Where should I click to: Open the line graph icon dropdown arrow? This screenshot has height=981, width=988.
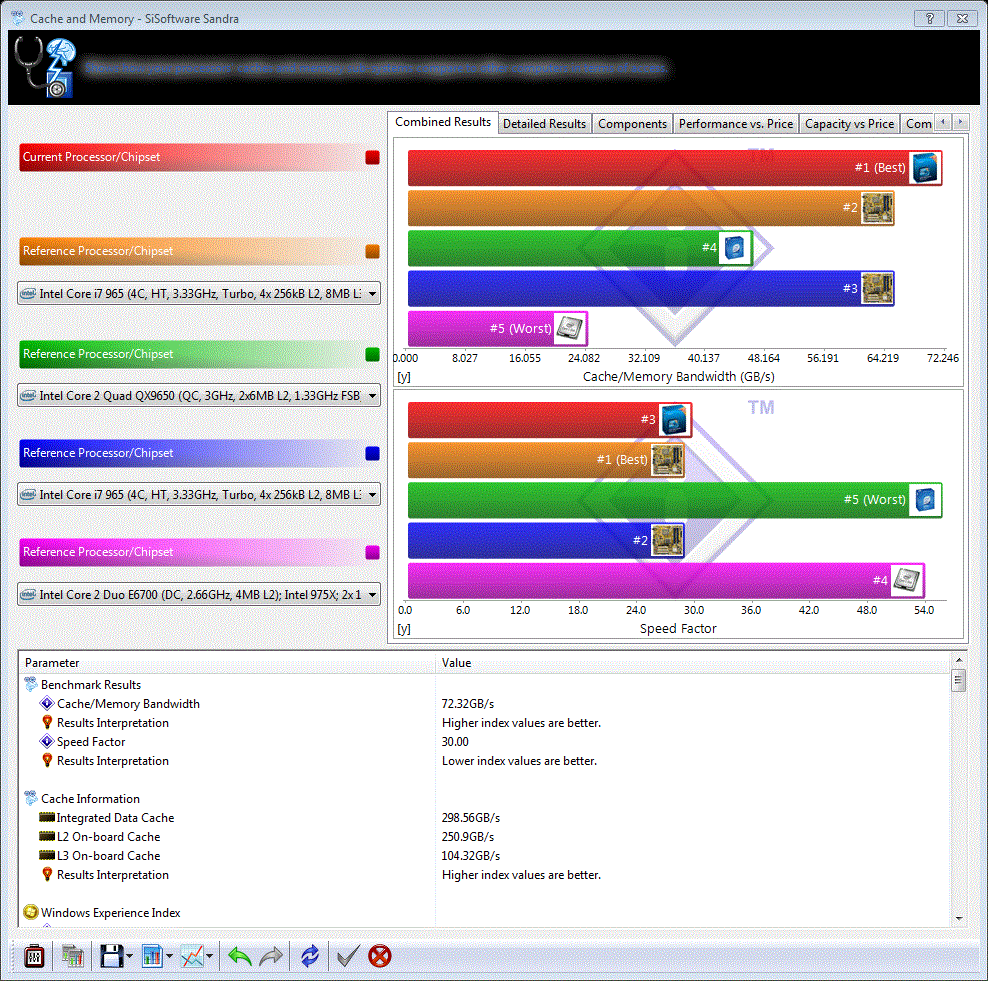209,956
